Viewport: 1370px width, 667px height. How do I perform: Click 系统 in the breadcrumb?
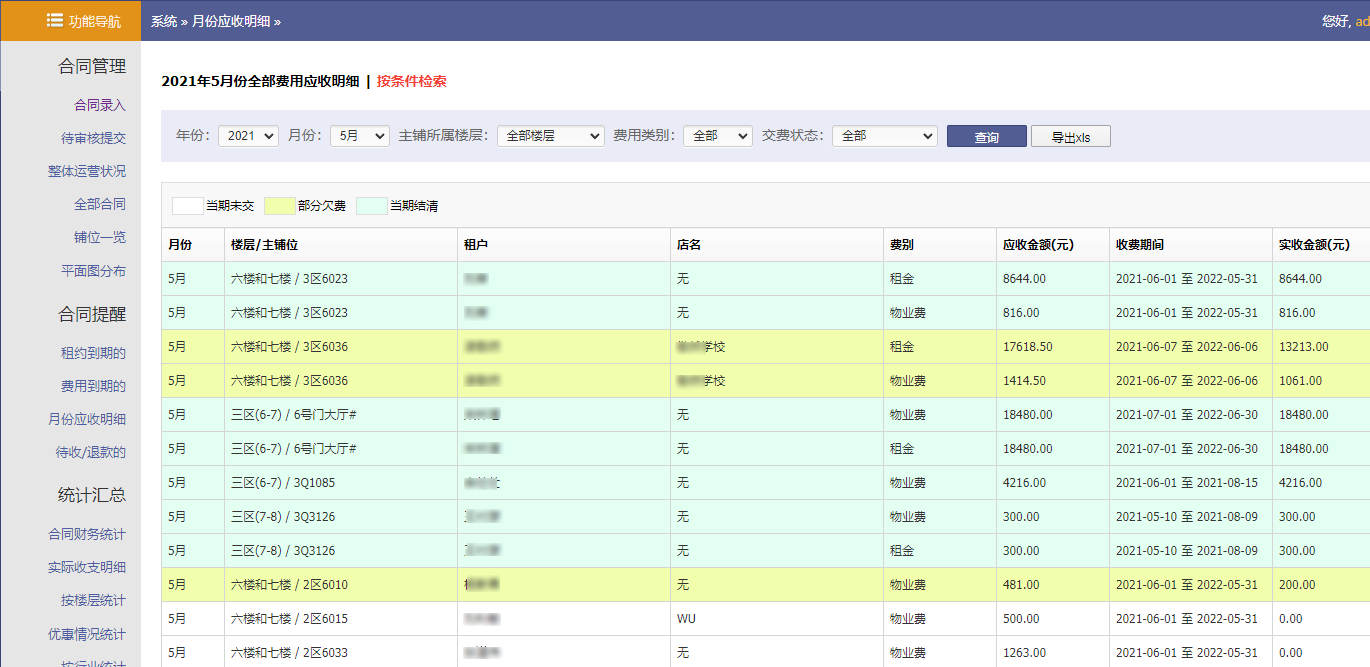click(x=164, y=21)
